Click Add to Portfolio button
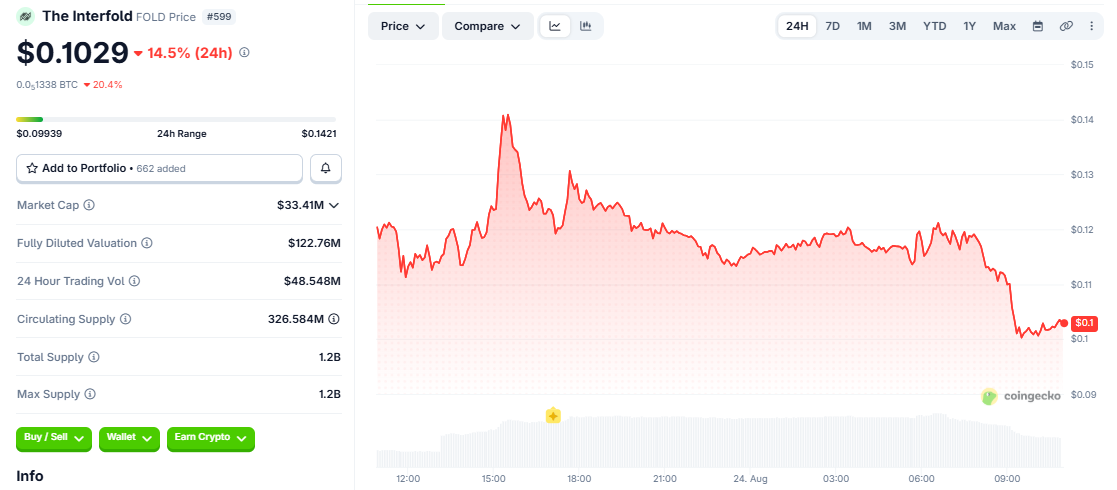This screenshot has height=490, width=1117. pos(160,168)
